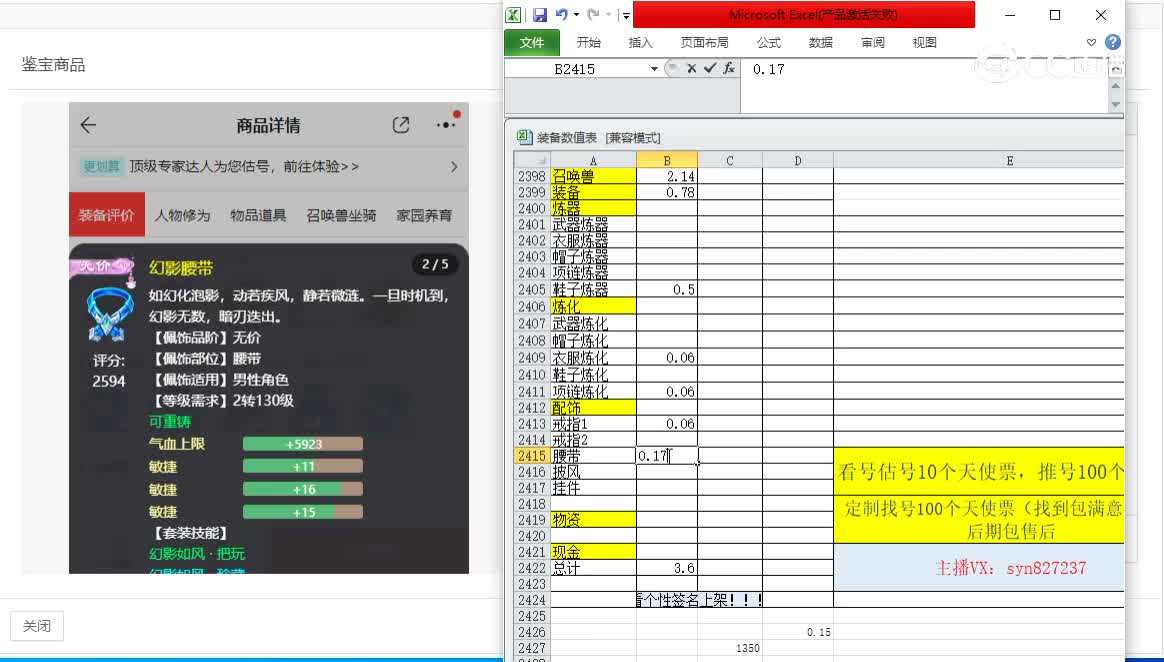Select row header 2419
1164x662 pixels.
tap(532, 520)
